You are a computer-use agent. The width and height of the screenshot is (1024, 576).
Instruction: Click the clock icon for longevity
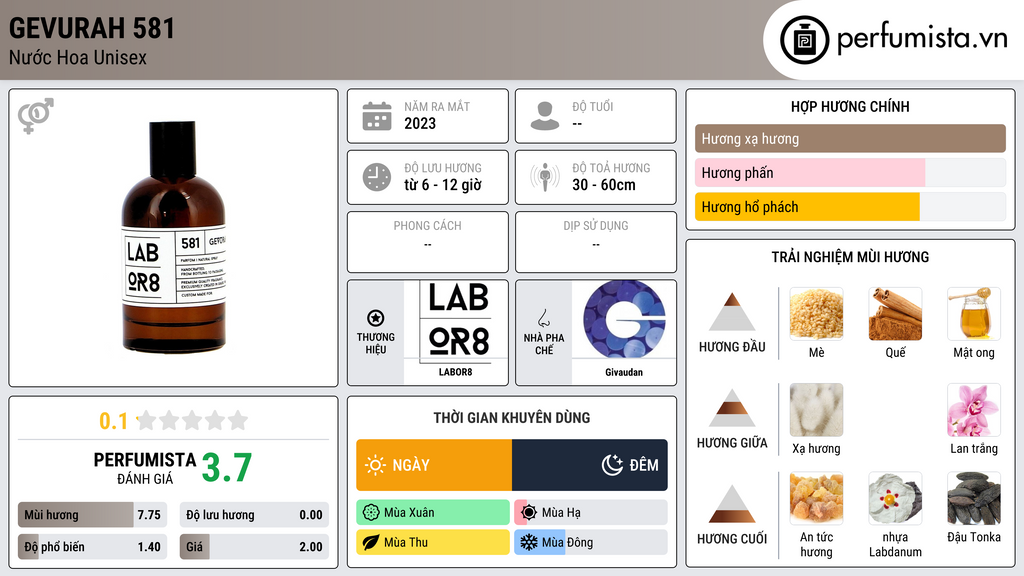coord(377,177)
